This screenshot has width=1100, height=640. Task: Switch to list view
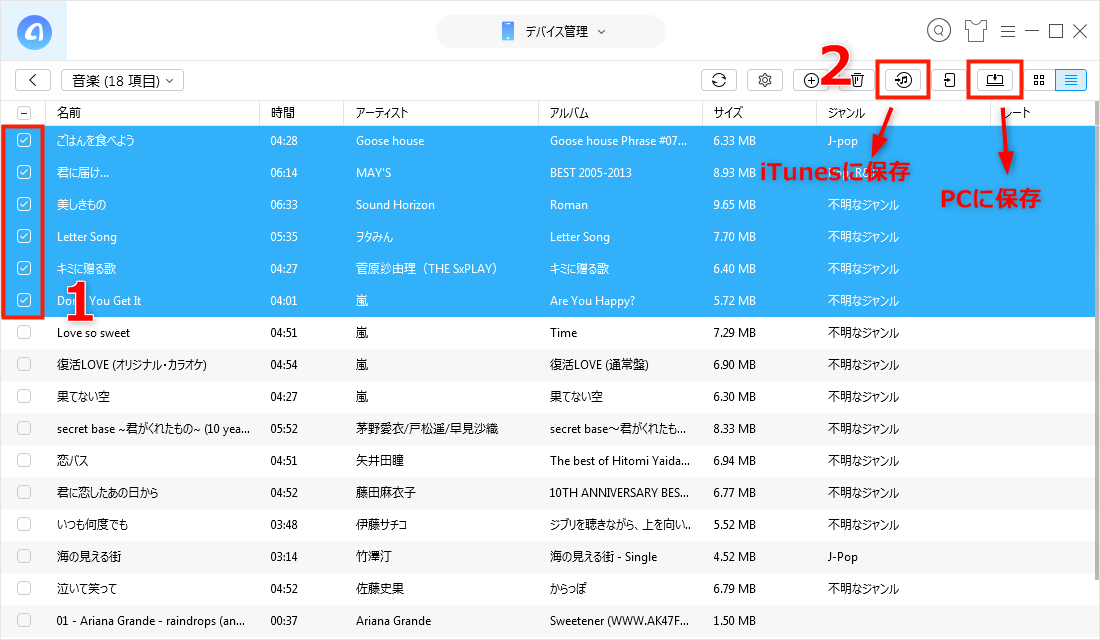(x=1071, y=80)
